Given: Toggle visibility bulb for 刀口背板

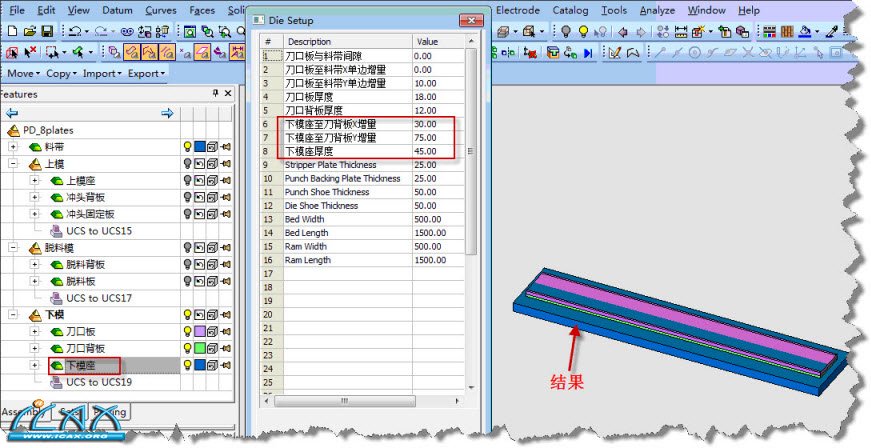Looking at the screenshot, I should tap(188, 348).
